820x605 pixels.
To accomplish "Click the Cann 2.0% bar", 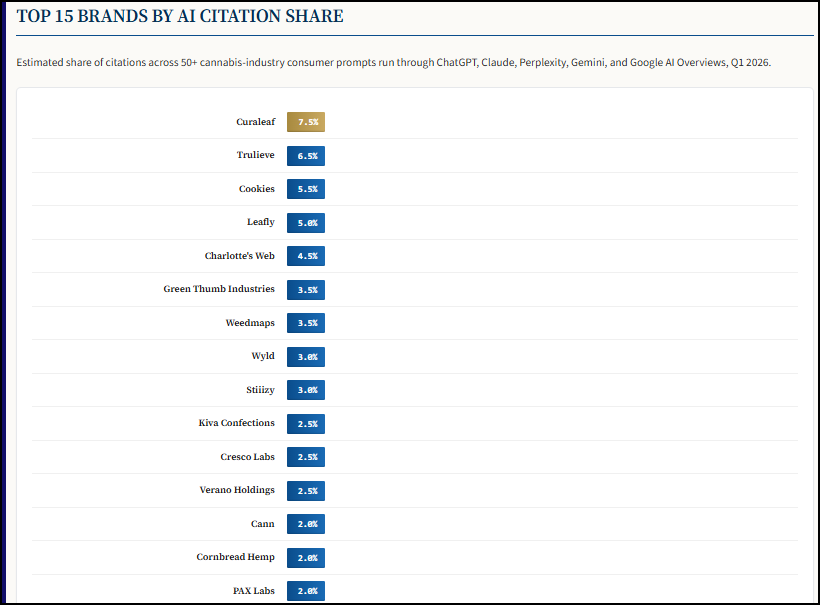I will pos(306,523).
